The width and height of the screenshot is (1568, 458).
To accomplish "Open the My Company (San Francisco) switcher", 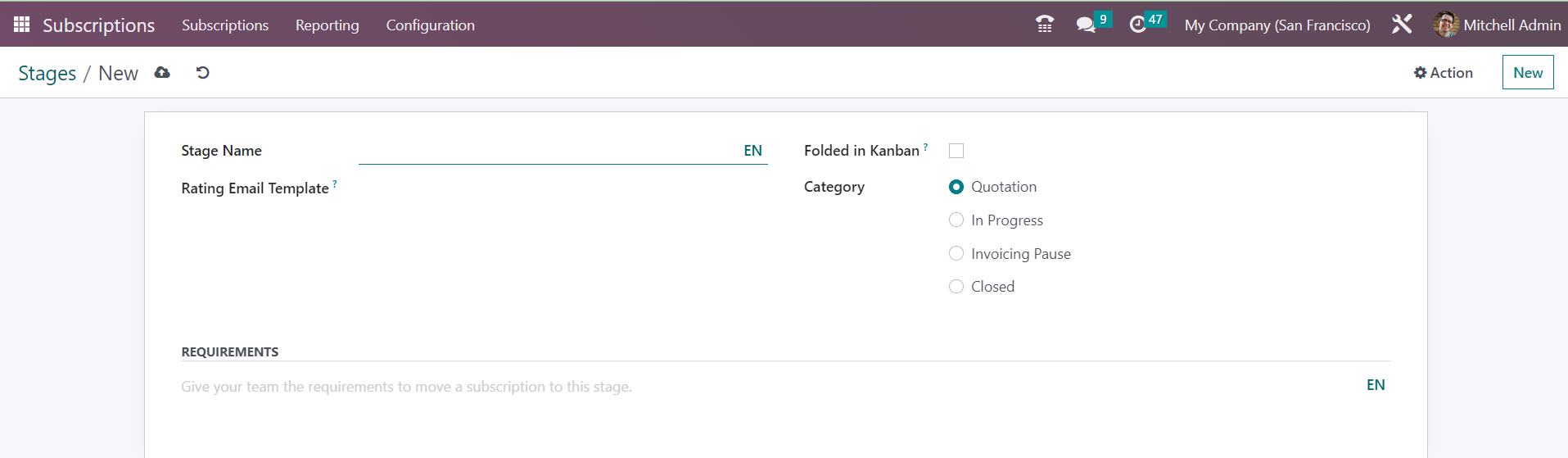I will point(1277,25).
